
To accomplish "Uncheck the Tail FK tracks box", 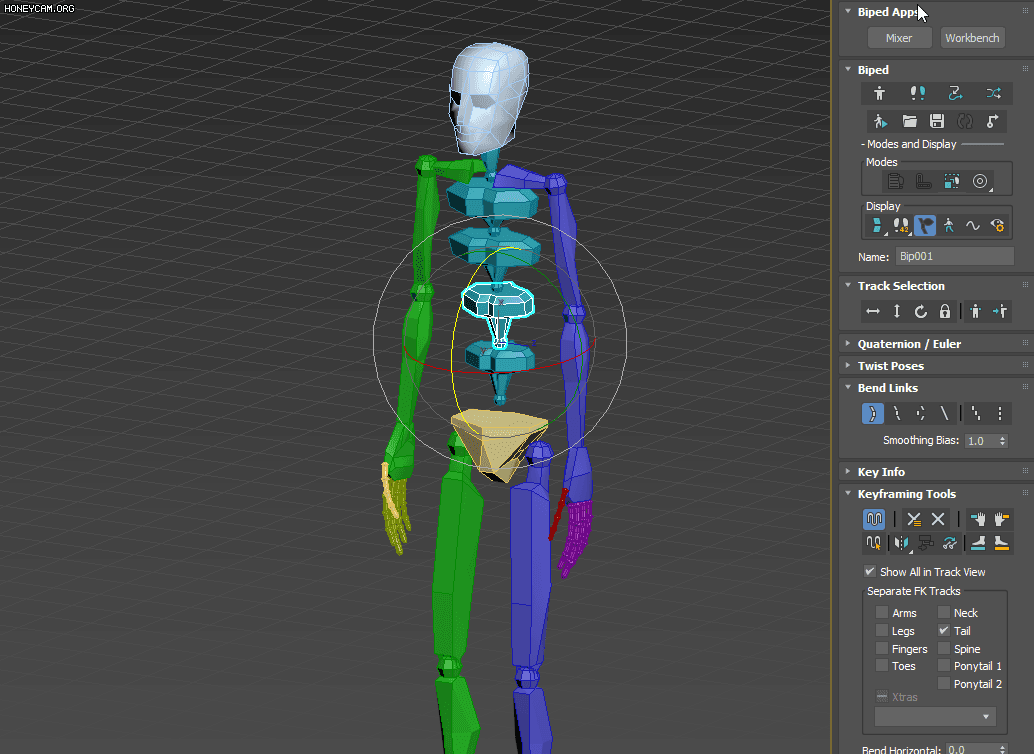I will tap(944, 630).
